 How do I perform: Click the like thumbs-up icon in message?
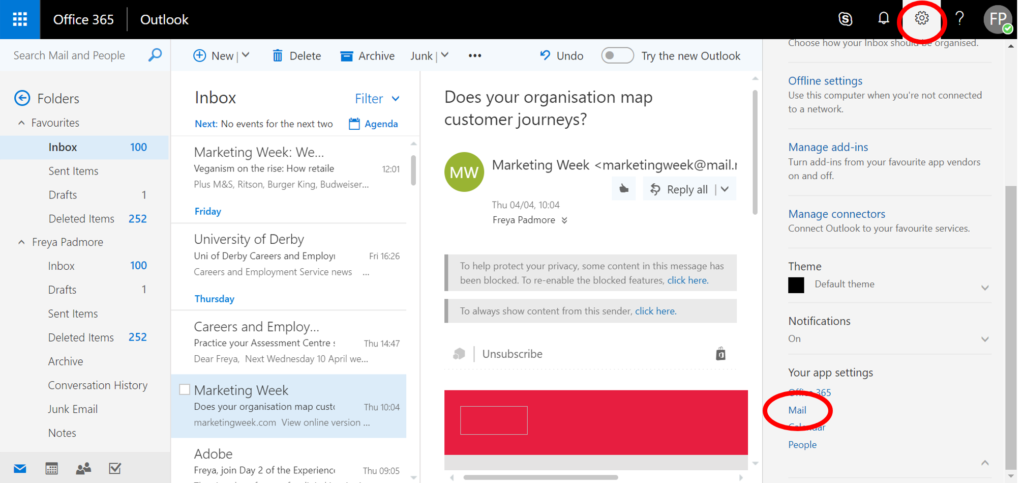coord(624,190)
